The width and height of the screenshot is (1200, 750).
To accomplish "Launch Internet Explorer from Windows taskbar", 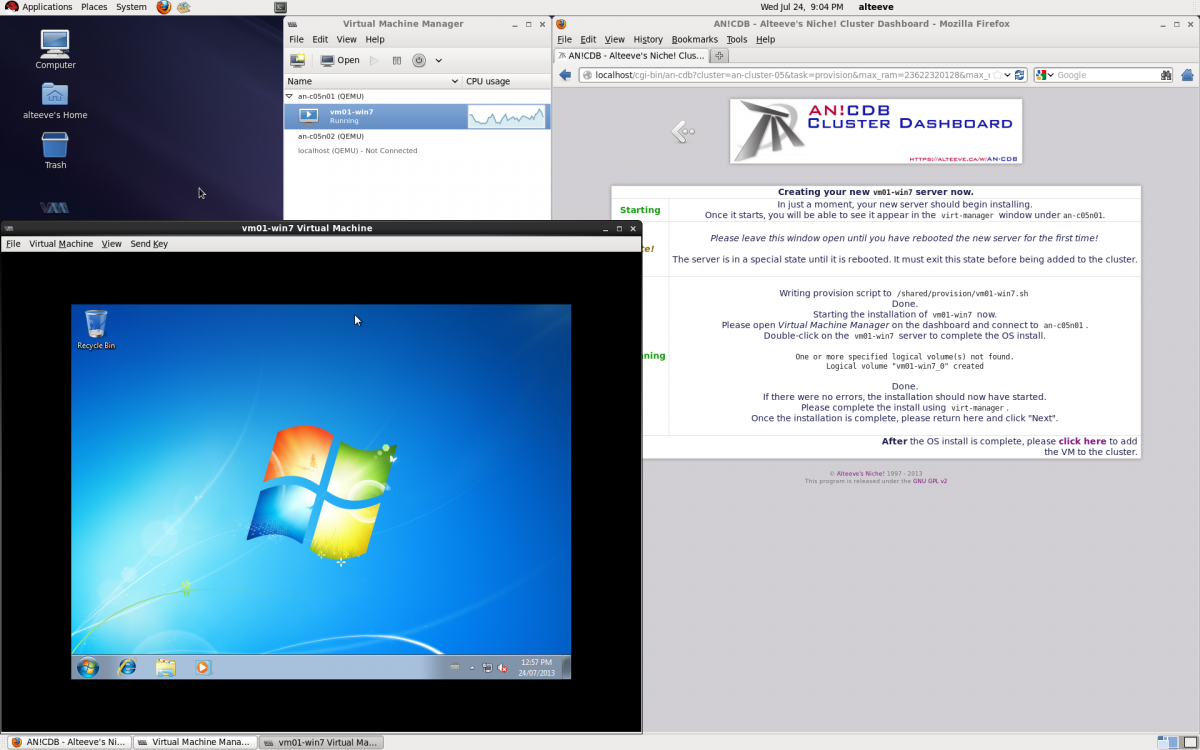I will [x=127, y=667].
